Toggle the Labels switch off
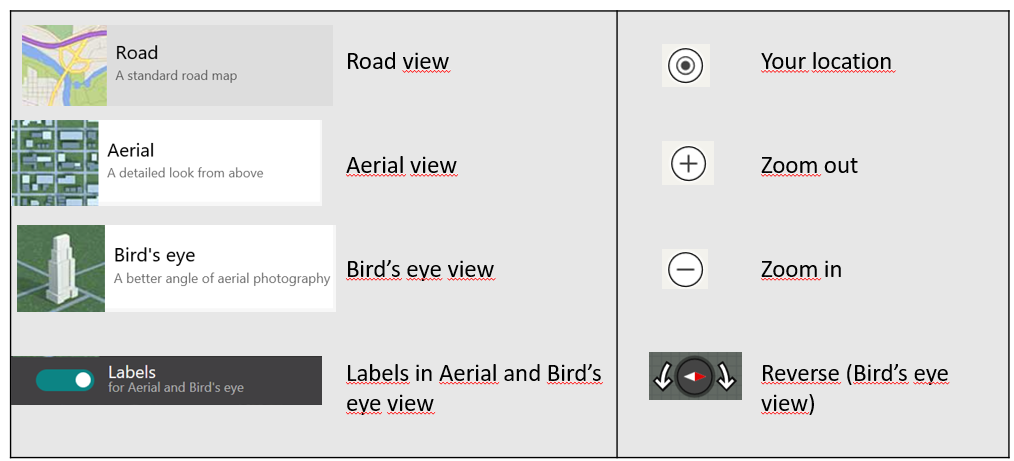The height and width of the screenshot is (461, 1014). click(64, 380)
